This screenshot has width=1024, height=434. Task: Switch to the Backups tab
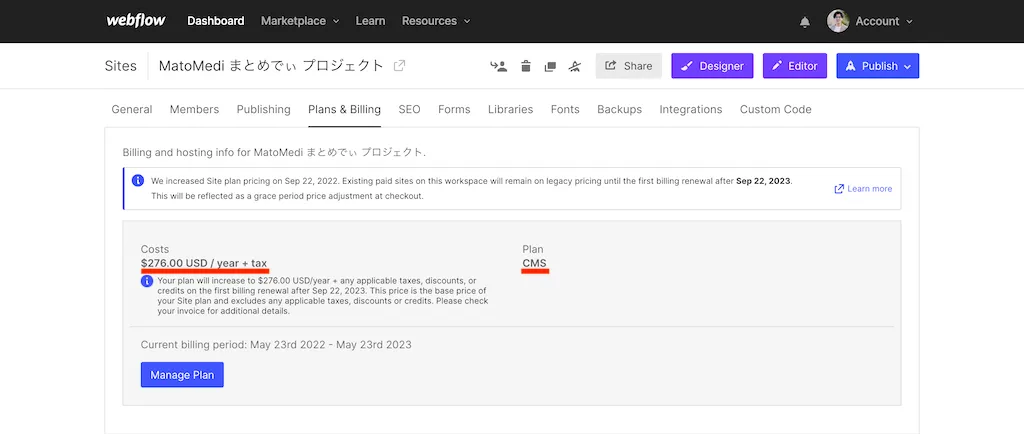click(x=620, y=110)
